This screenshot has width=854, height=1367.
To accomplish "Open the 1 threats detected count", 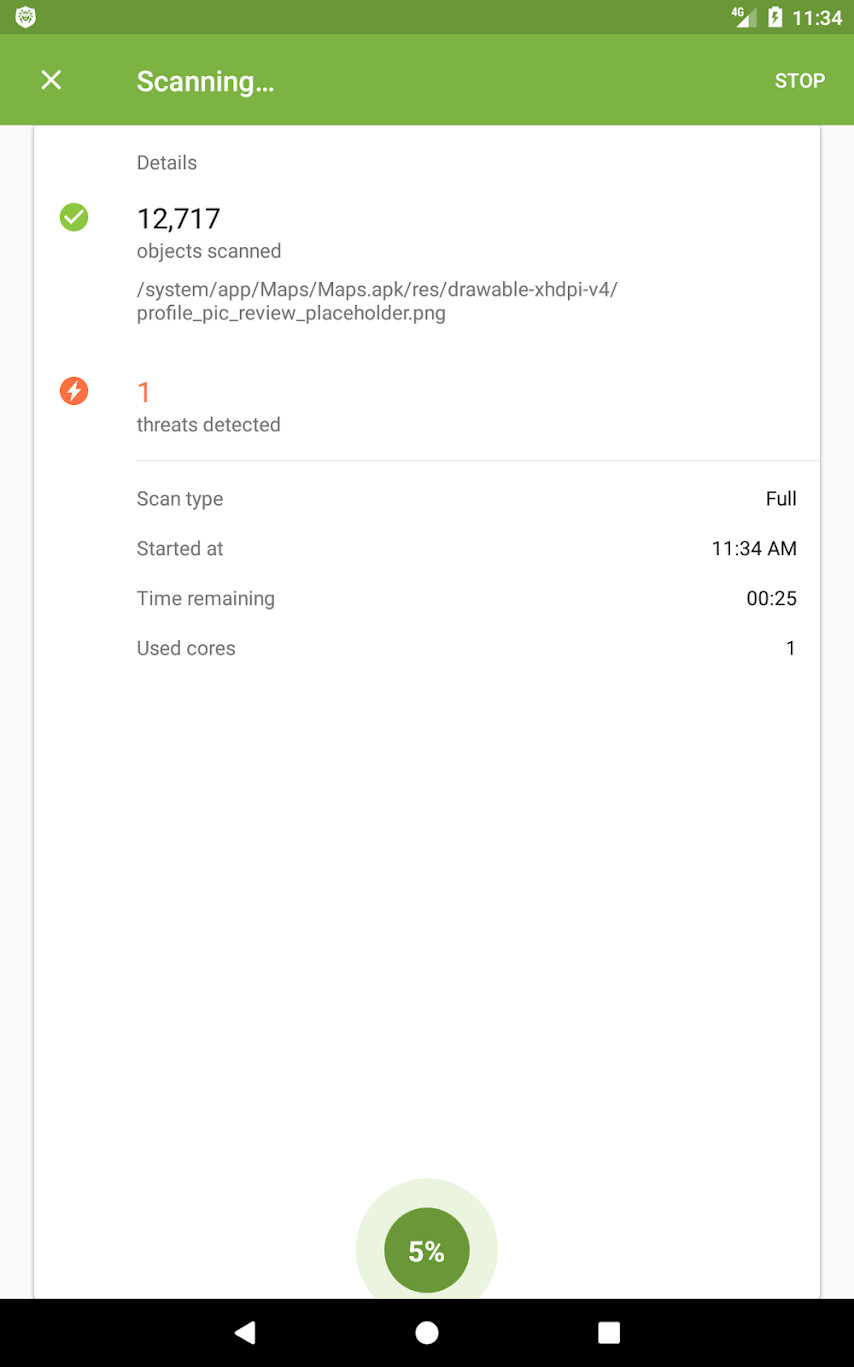I will click(x=144, y=392).
